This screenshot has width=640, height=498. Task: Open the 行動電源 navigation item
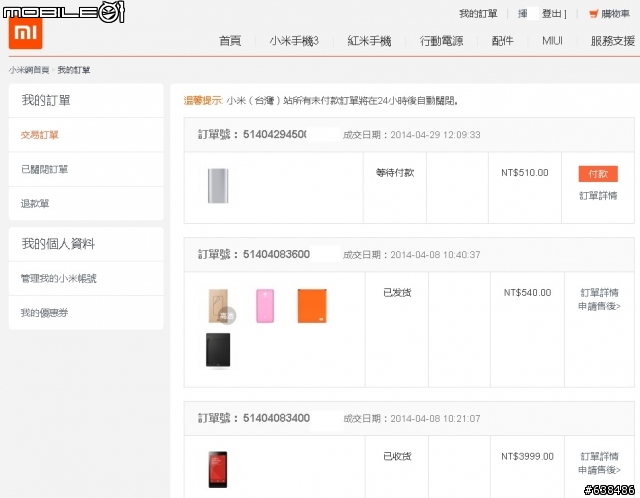(x=441, y=41)
